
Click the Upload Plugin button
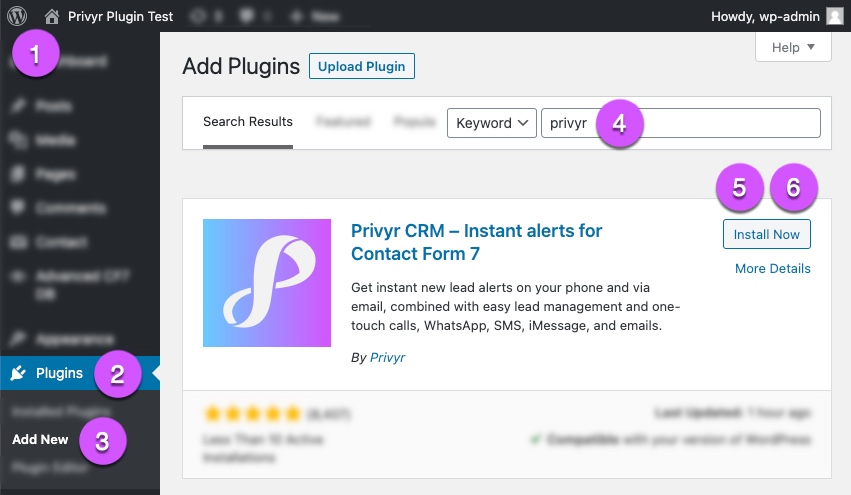coord(361,66)
